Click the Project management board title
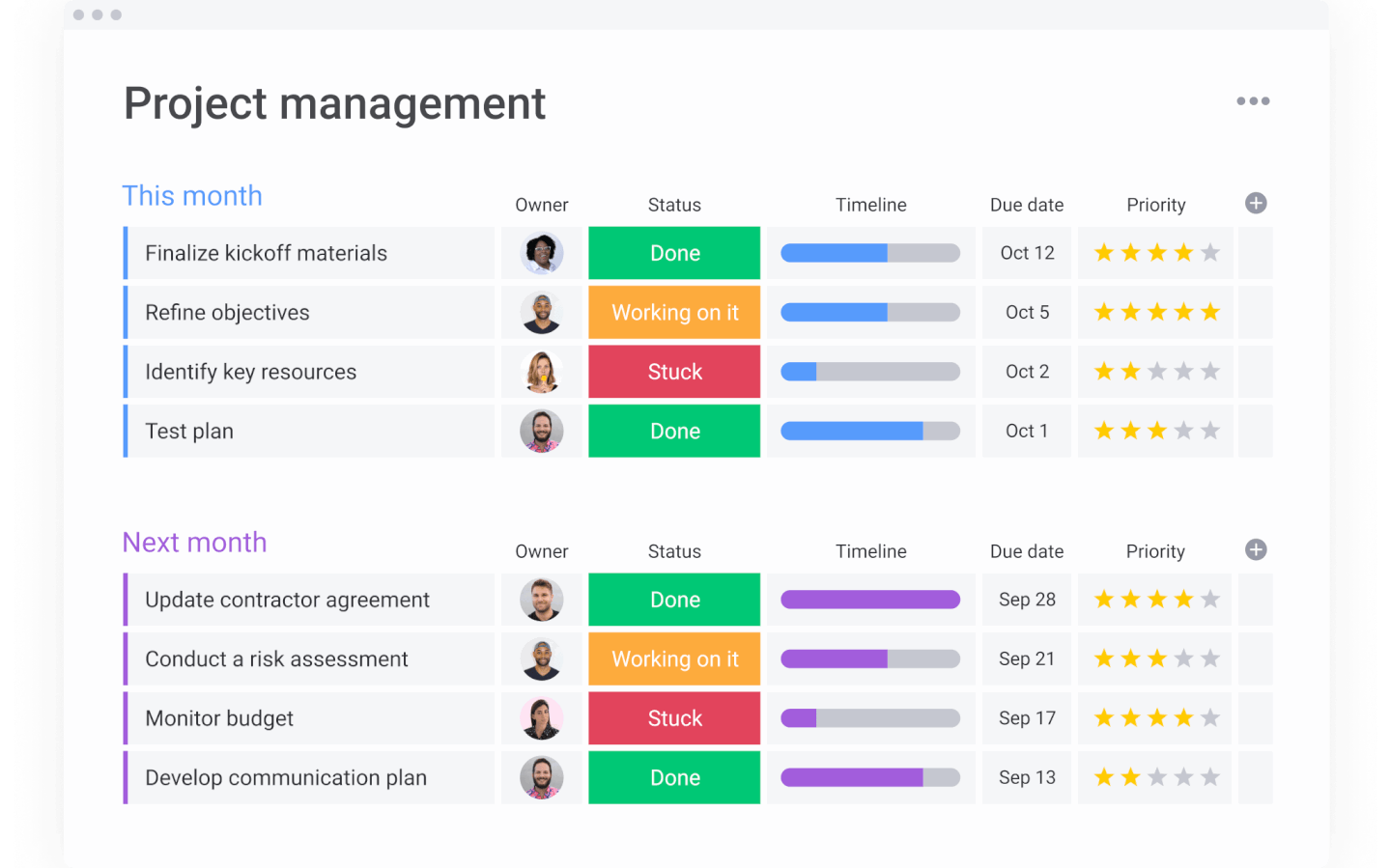The width and height of the screenshot is (1391, 868). (x=334, y=104)
